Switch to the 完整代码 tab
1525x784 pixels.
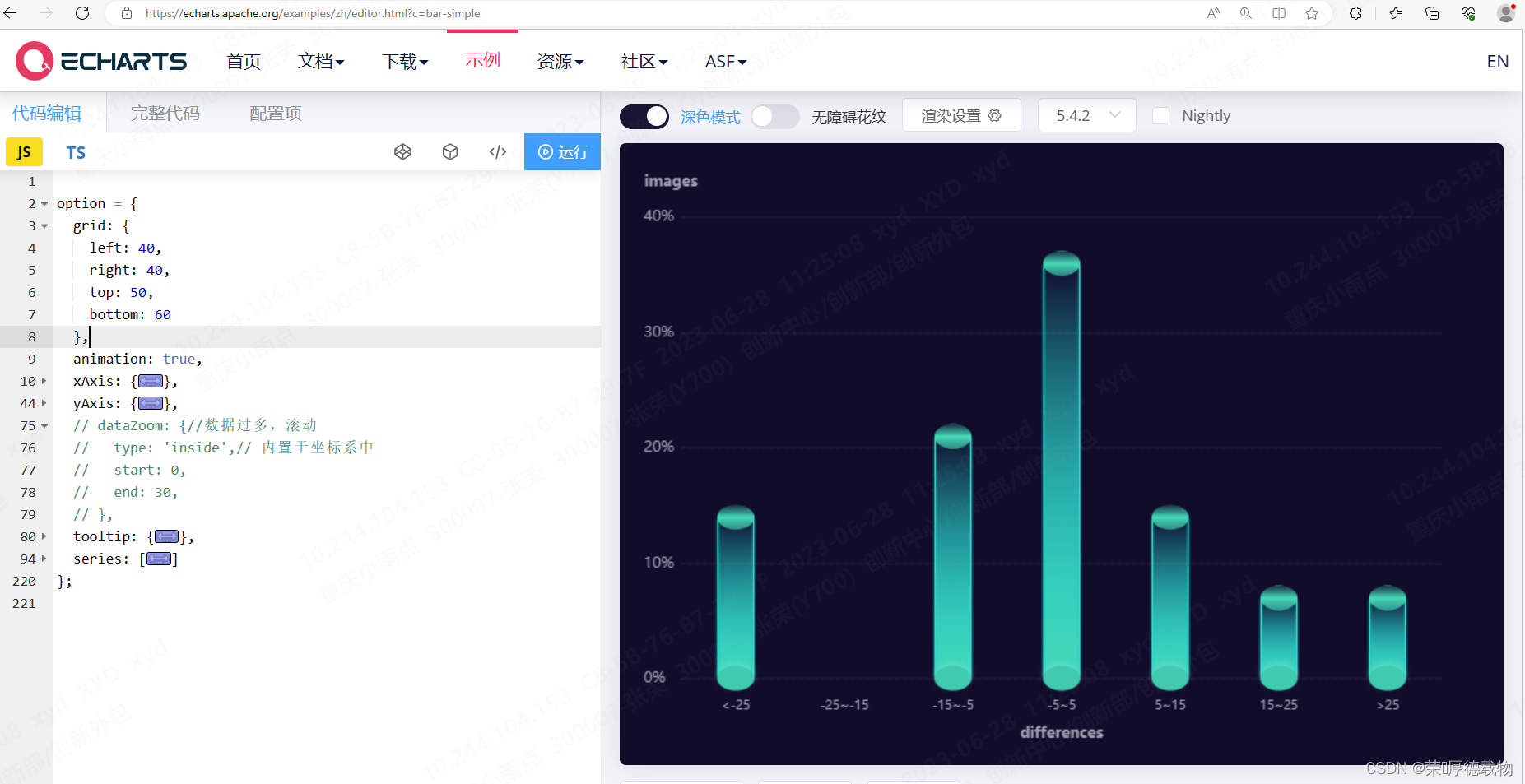click(164, 113)
